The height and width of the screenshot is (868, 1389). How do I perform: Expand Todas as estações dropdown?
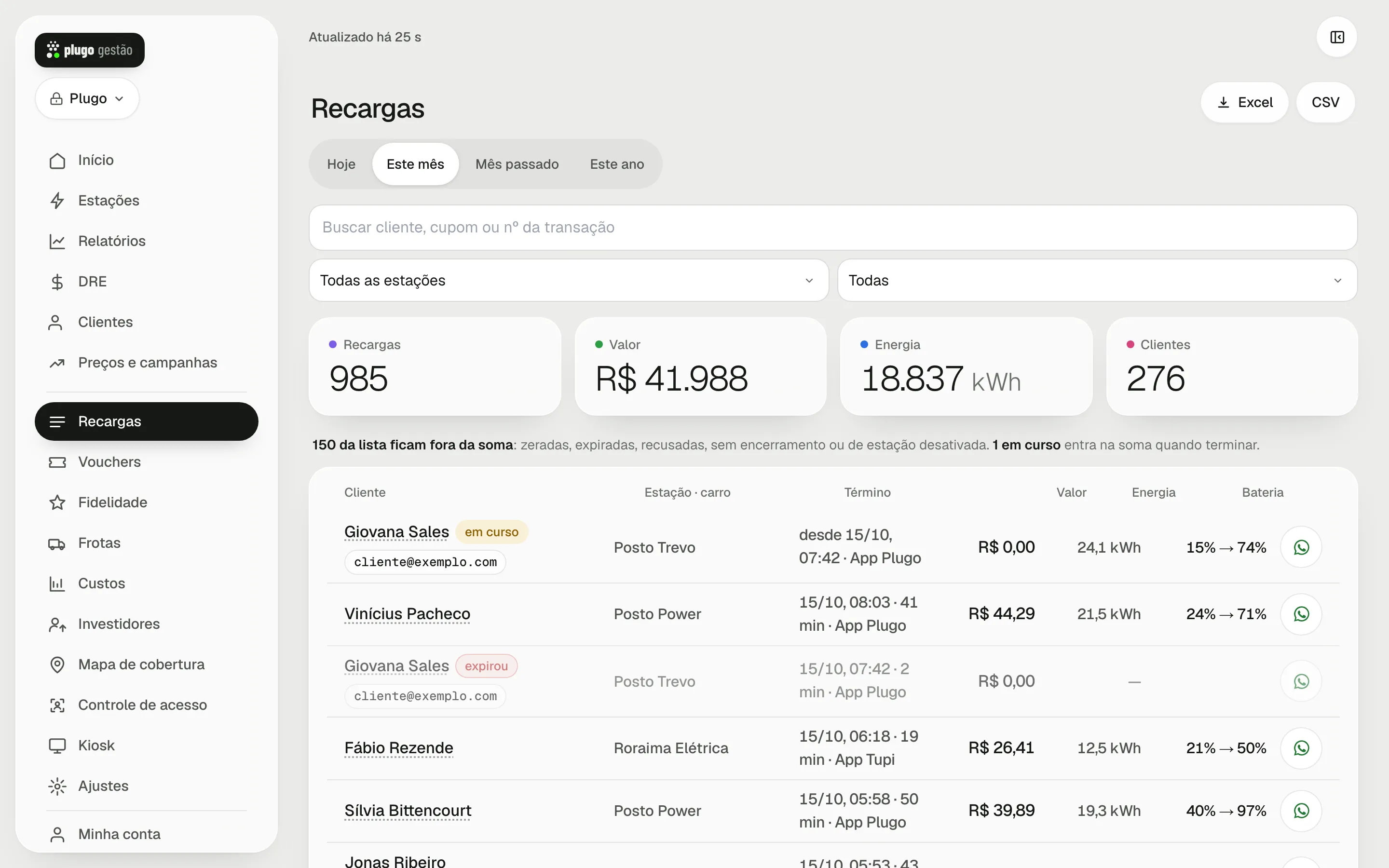[x=568, y=280]
